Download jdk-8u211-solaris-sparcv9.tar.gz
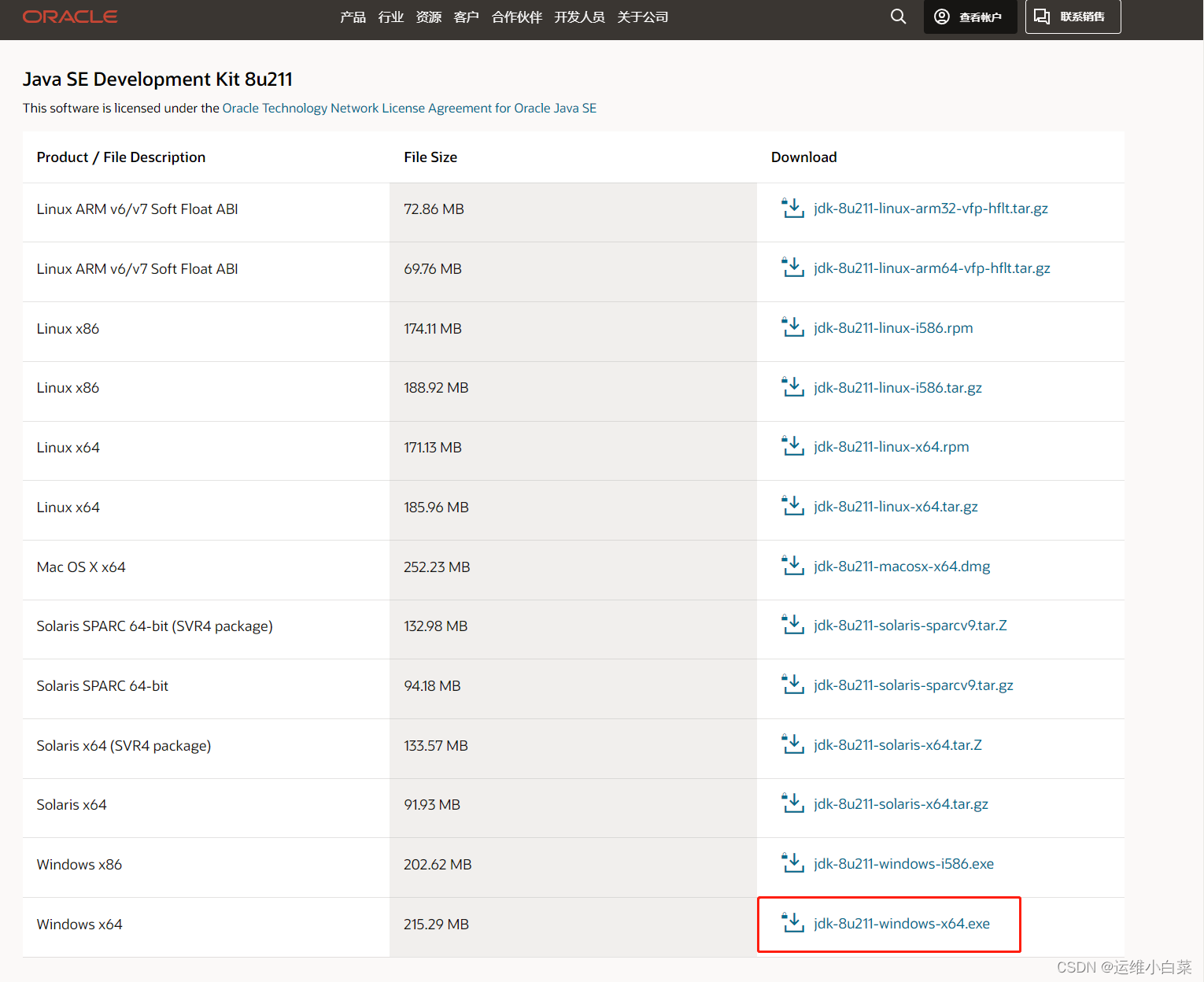Viewport: 1204px width, 982px height. click(x=914, y=685)
